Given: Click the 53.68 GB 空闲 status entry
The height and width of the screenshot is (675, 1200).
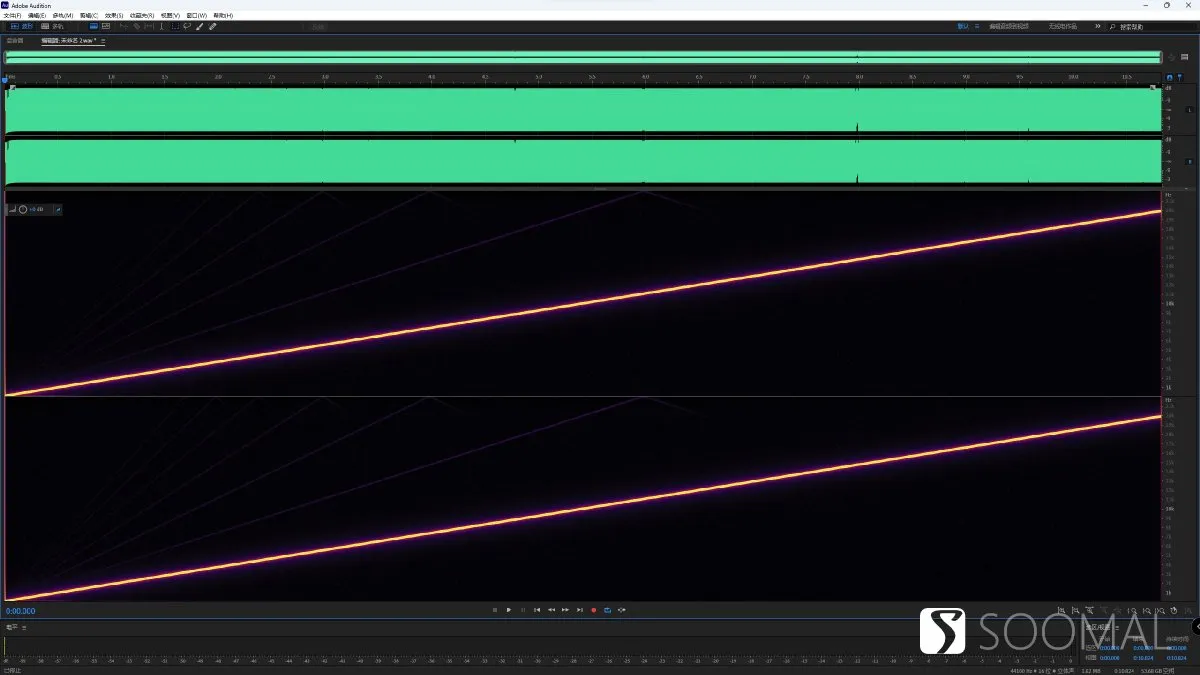Looking at the screenshot, I should click(1157, 671).
